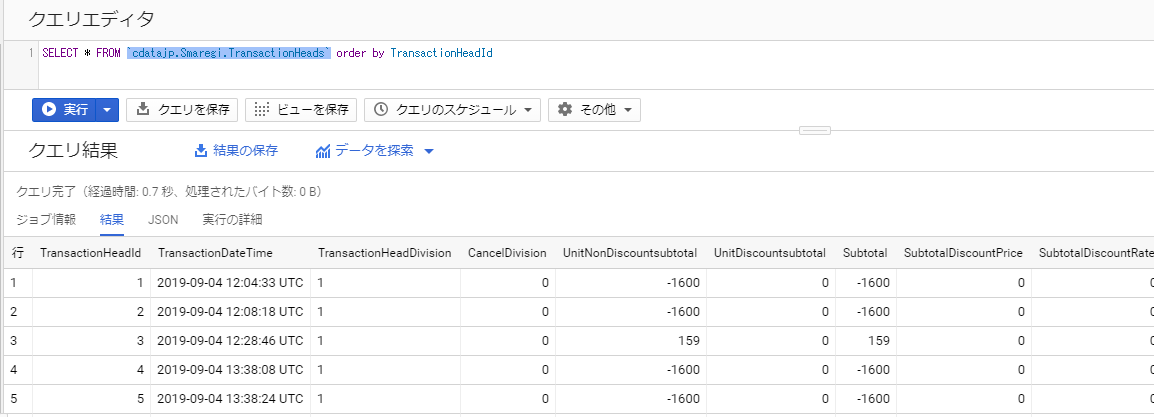Click gear icon on その他
The height and width of the screenshot is (417, 1154).
(x=565, y=110)
